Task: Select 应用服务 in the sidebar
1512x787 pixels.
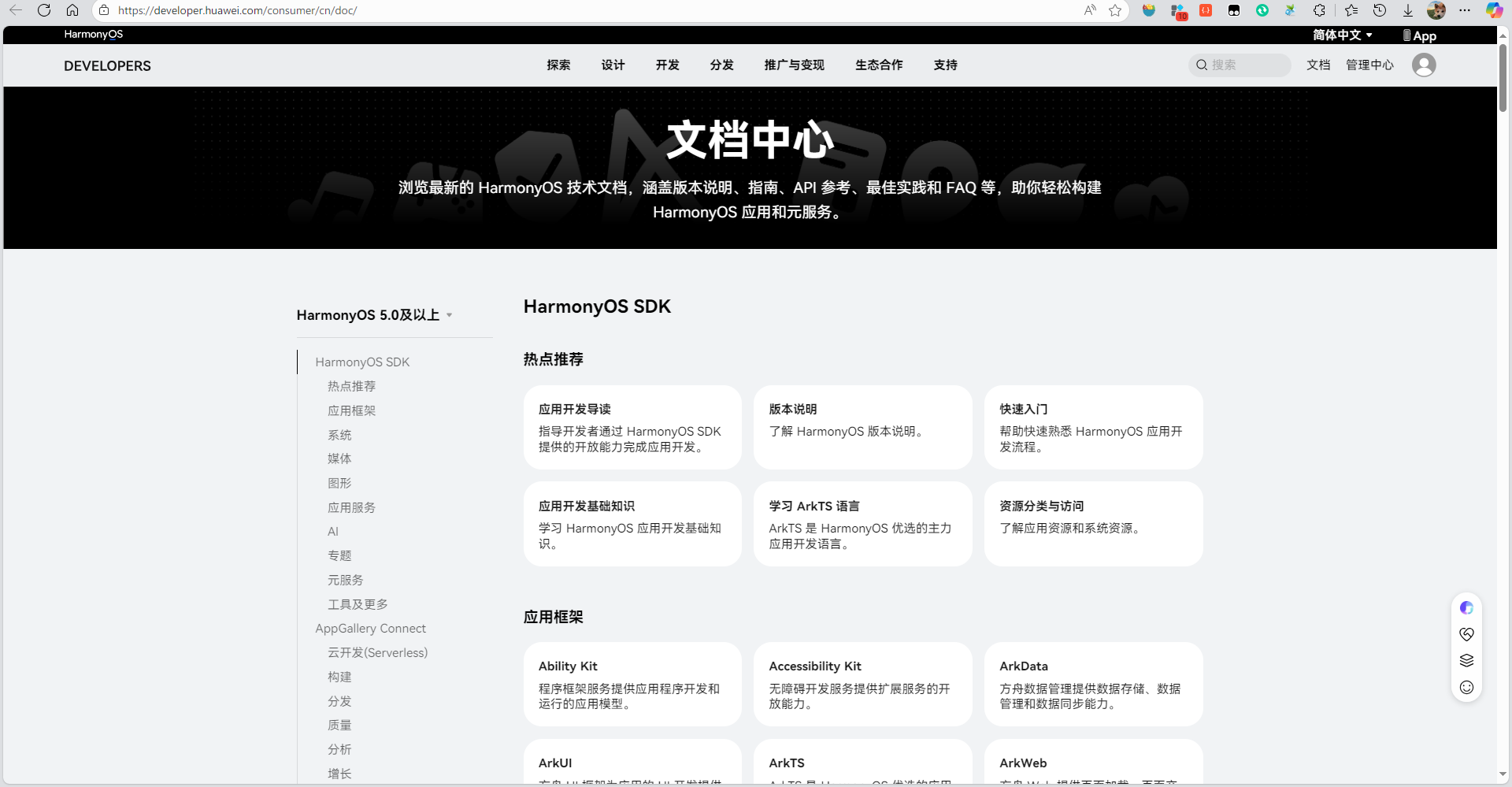Action: coord(351,507)
